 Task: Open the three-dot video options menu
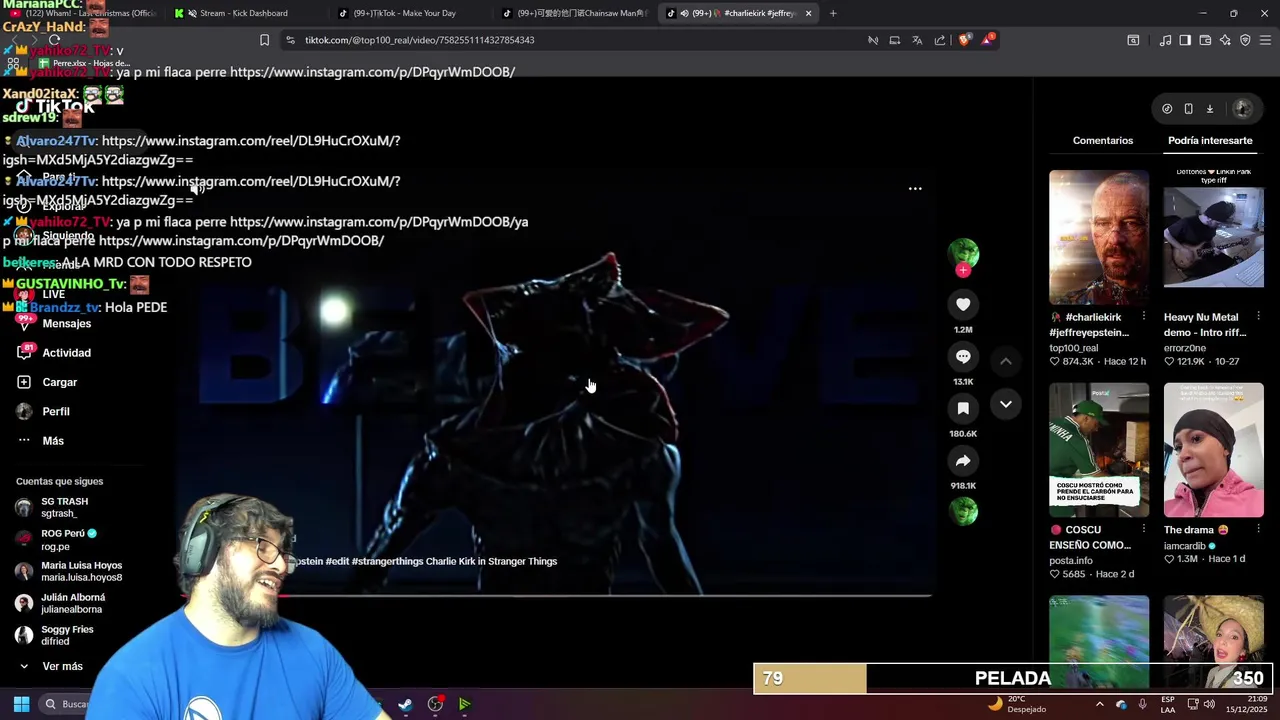click(x=915, y=188)
